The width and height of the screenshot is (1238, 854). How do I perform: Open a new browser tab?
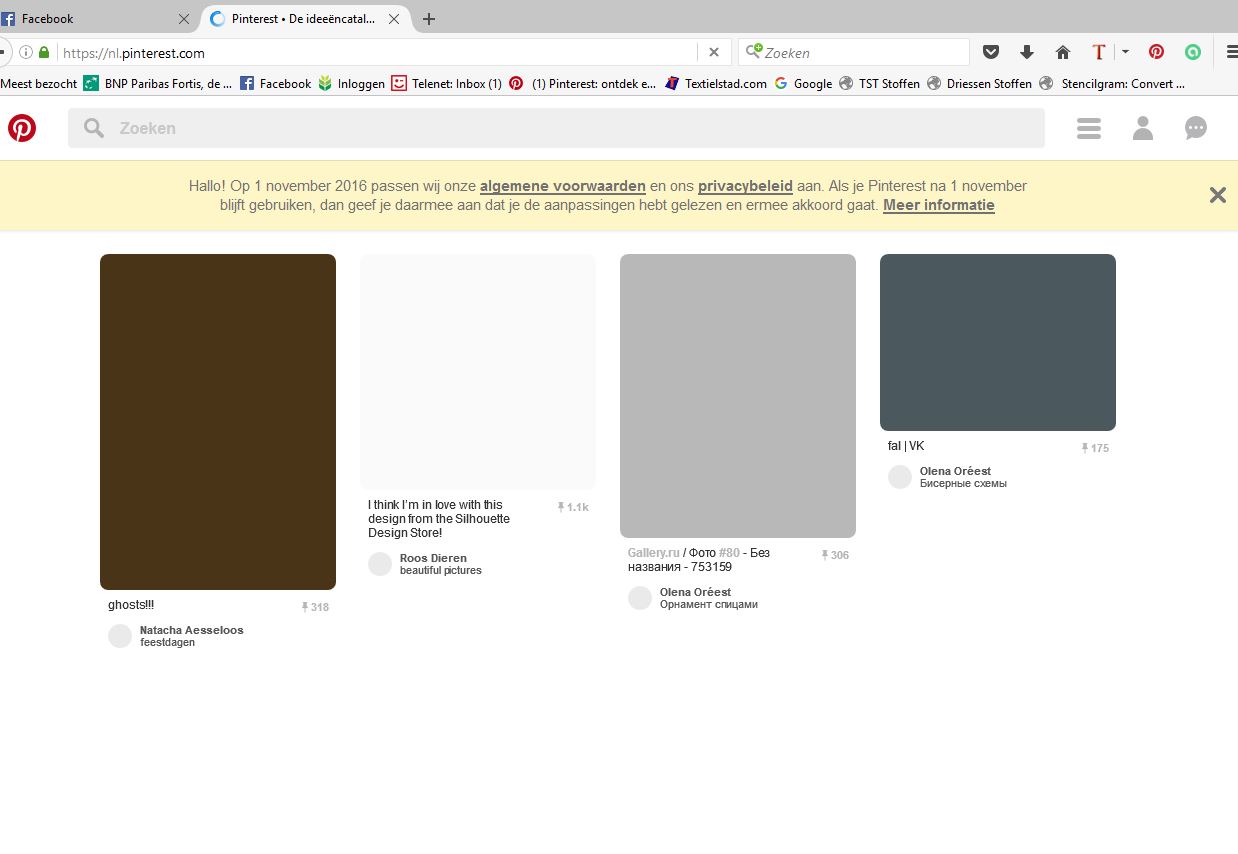pos(429,19)
